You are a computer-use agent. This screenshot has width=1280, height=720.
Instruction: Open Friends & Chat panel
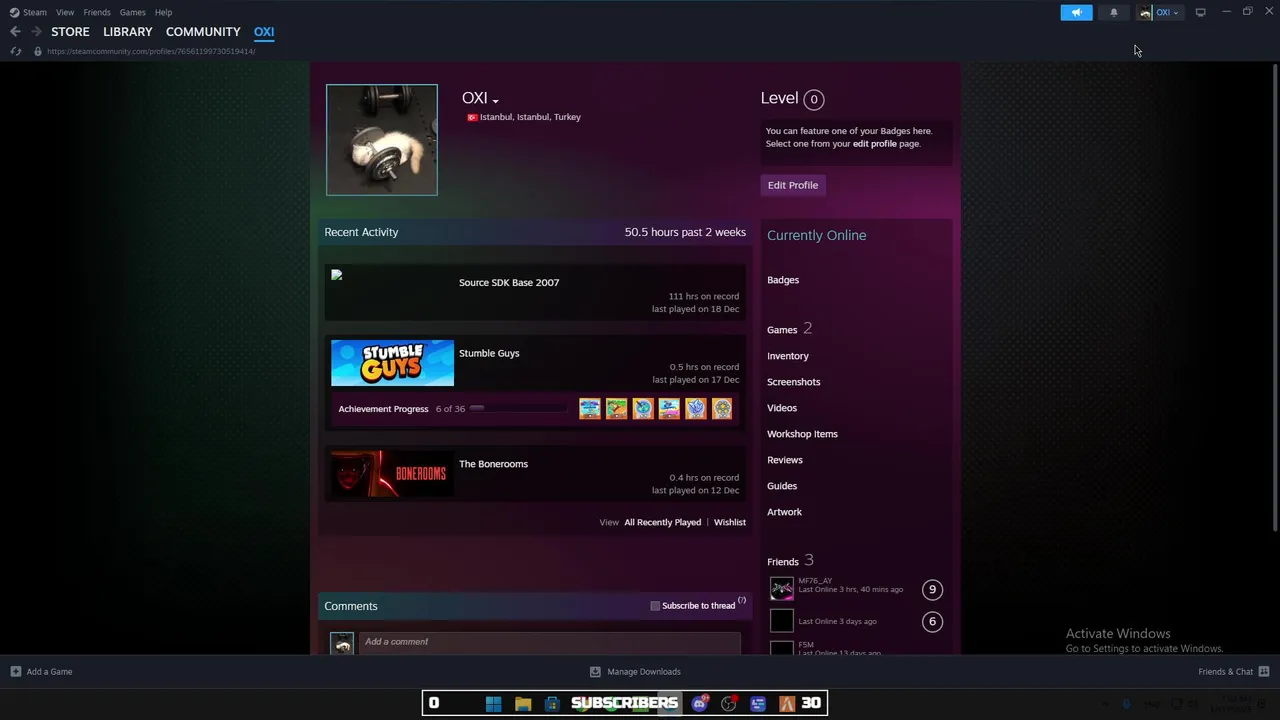[1233, 672]
